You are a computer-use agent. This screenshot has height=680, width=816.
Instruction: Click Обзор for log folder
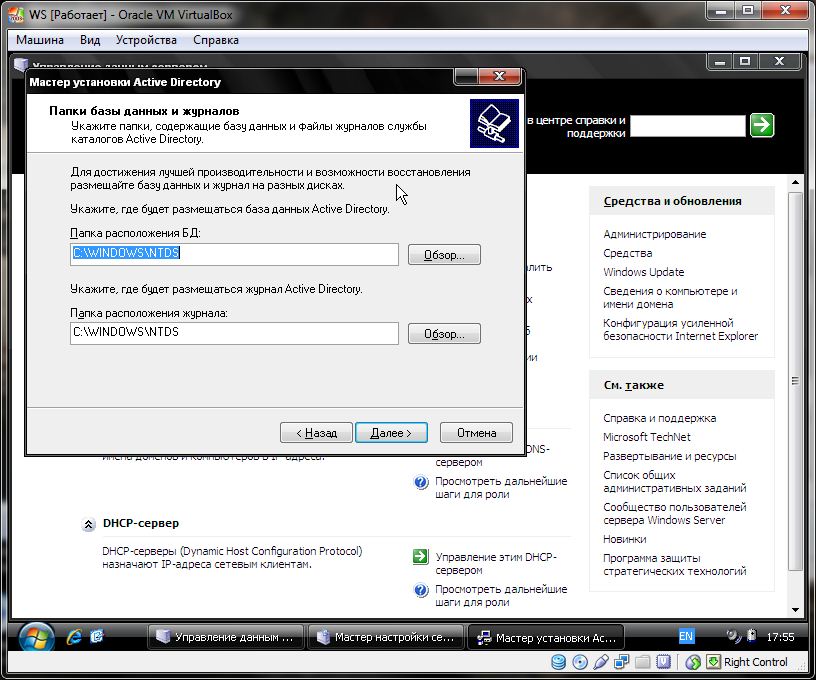444,334
